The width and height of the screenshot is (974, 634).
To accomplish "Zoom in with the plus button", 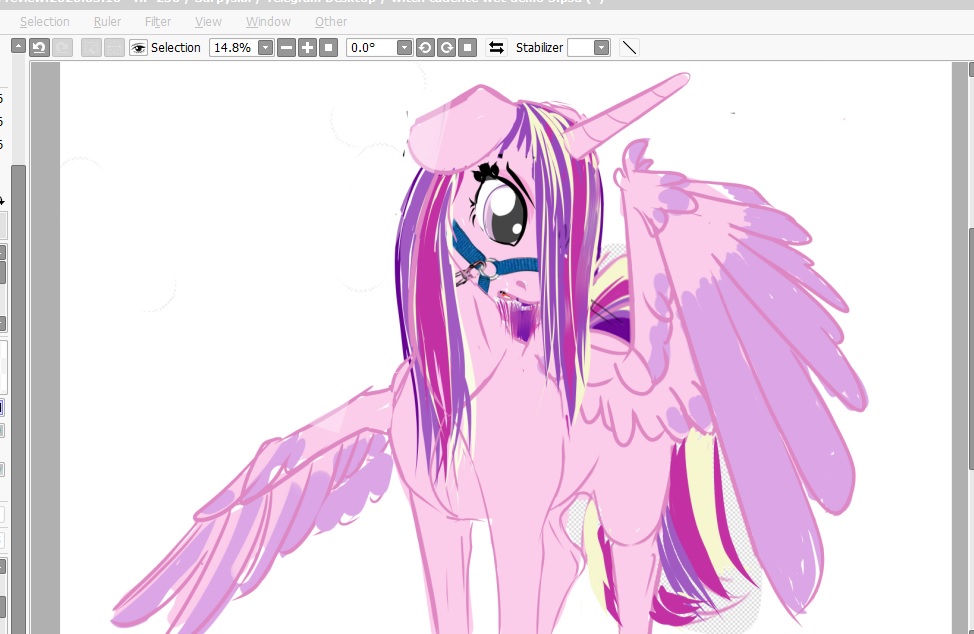I will 307,48.
